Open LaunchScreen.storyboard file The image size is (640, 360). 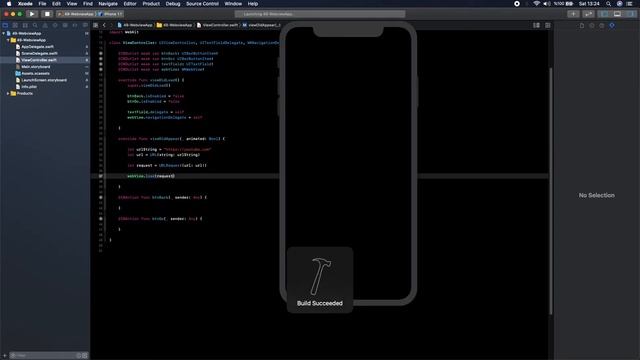coord(44,80)
